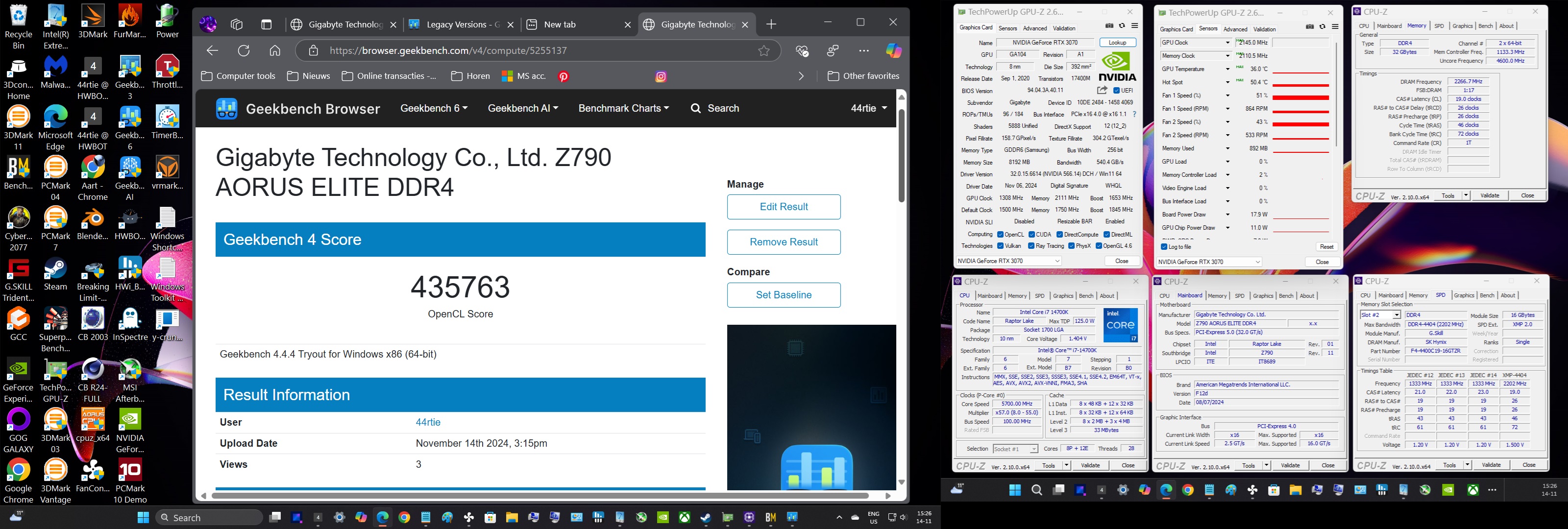Toggle the DirectML checkbox in GPU-Z
1568x529 pixels.
tap(1106, 234)
